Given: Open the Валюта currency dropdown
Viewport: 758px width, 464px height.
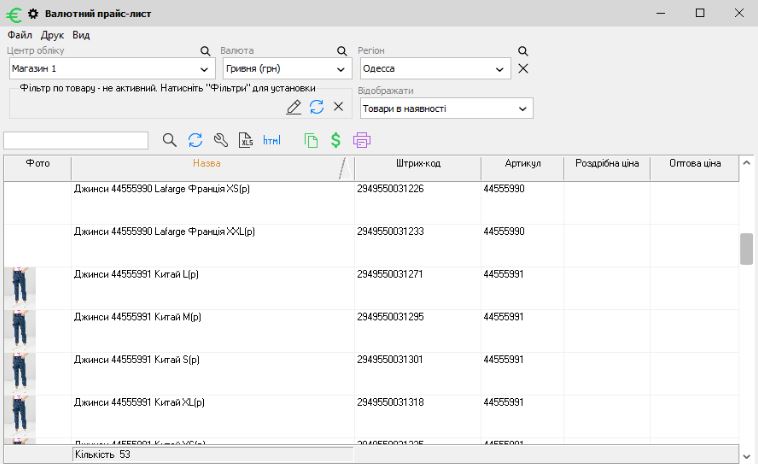Looking at the screenshot, I should 342,69.
